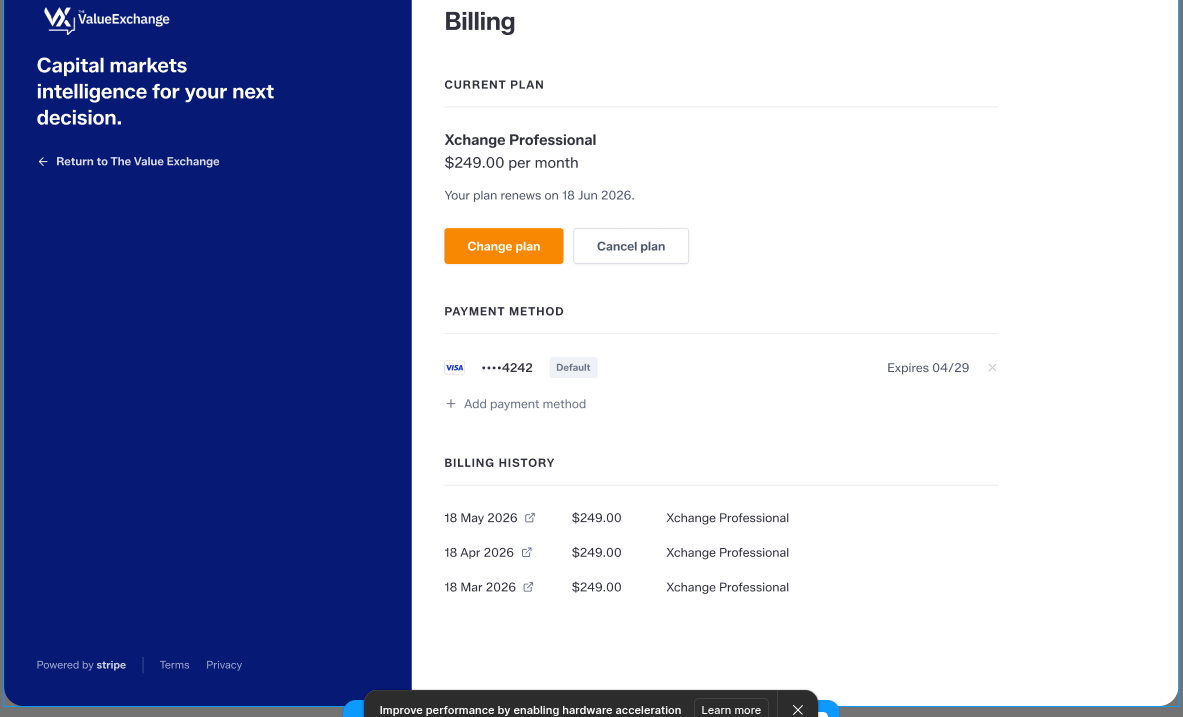This screenshot has width=1183, height=717.
Task: Click the plan renewal date text
Action: tap(539, 195)
